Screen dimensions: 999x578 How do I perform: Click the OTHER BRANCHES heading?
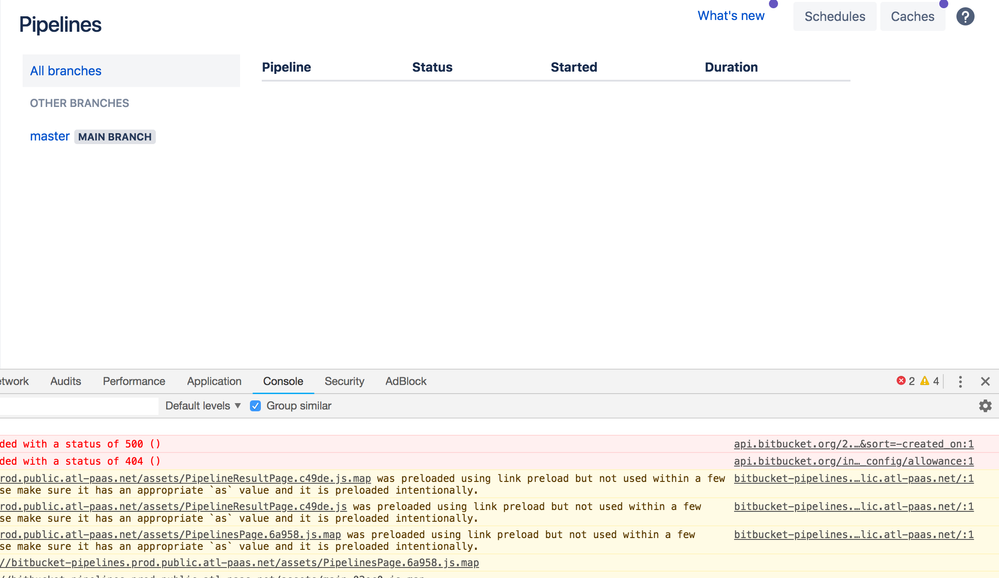[80, 103]
